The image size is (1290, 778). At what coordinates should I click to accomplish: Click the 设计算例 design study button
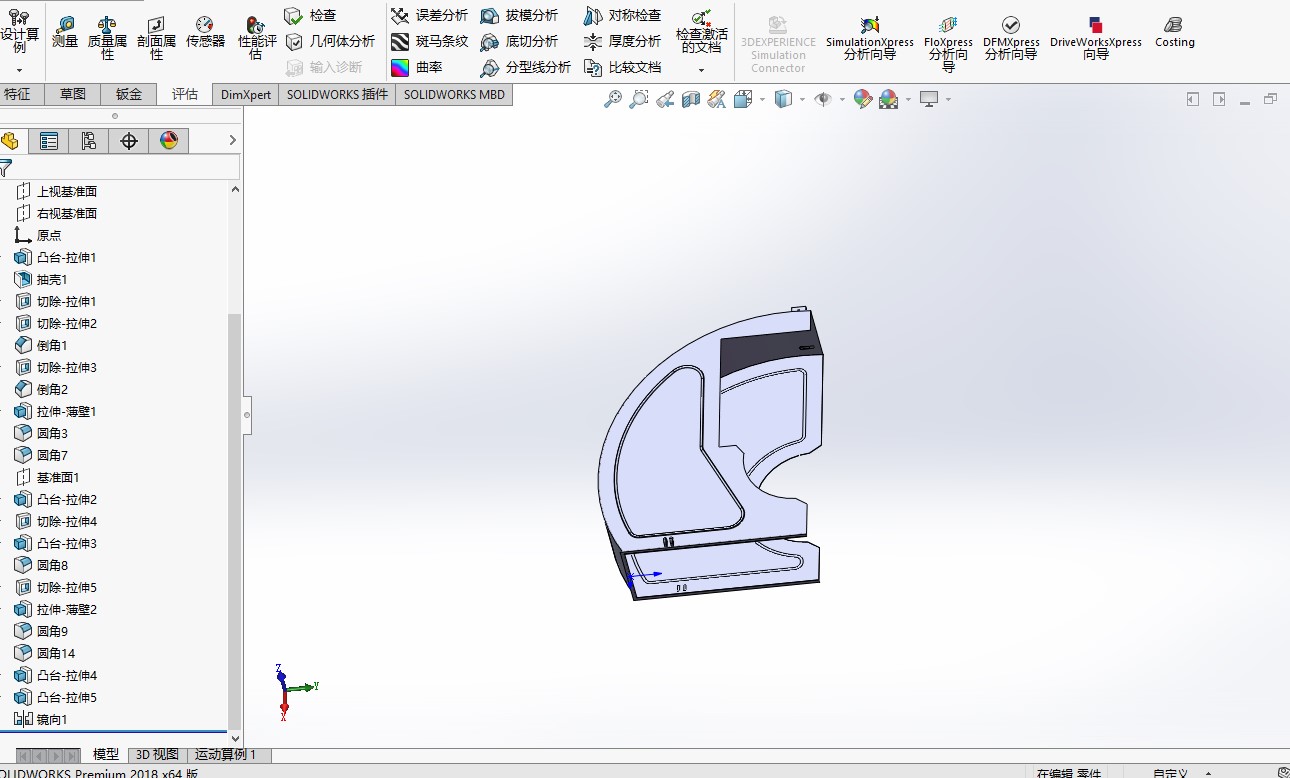tap(19, 31)
